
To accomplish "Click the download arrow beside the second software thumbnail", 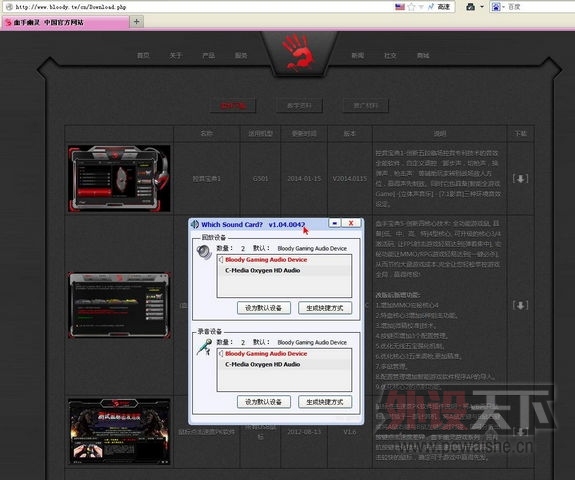I will [x=520, y=305].
